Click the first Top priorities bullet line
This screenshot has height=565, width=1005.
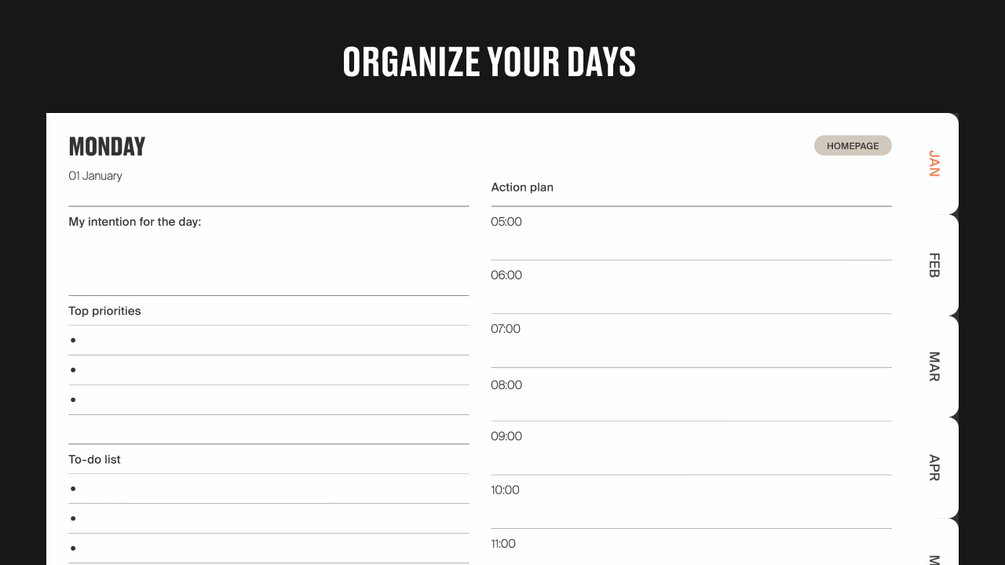(268, 341)
